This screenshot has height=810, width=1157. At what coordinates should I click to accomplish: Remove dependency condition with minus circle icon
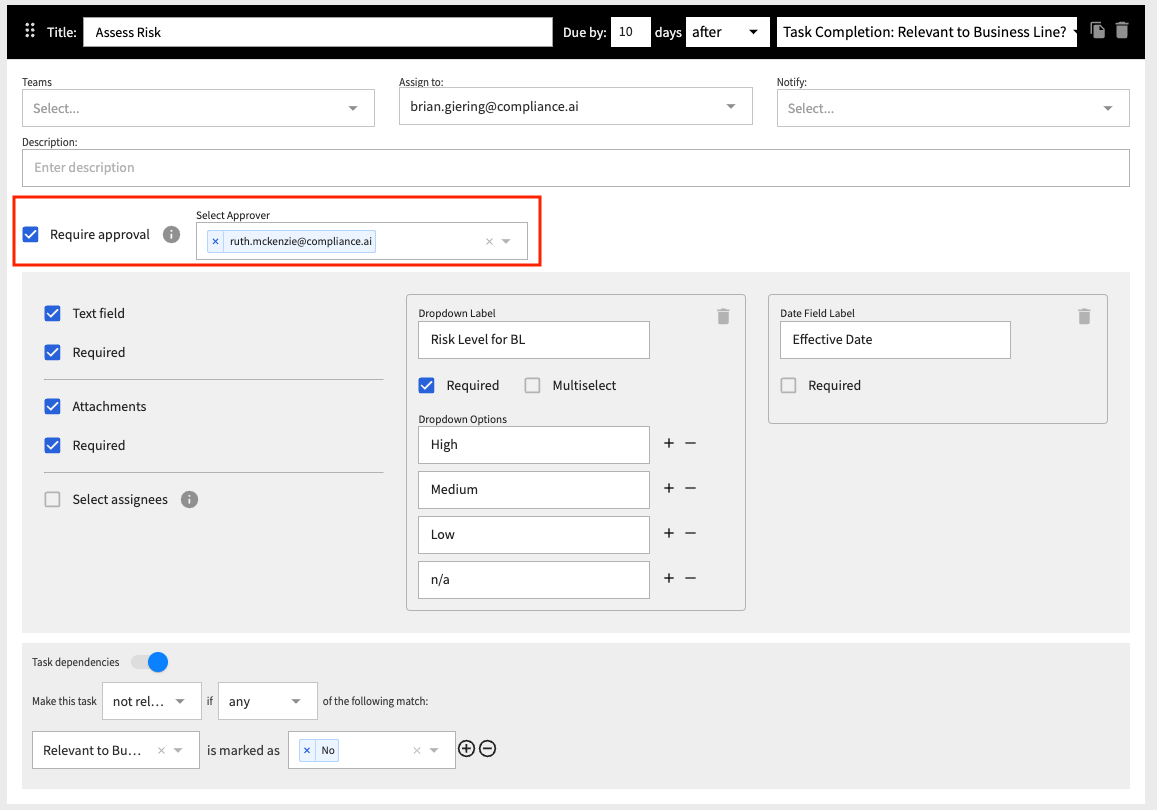487,748
